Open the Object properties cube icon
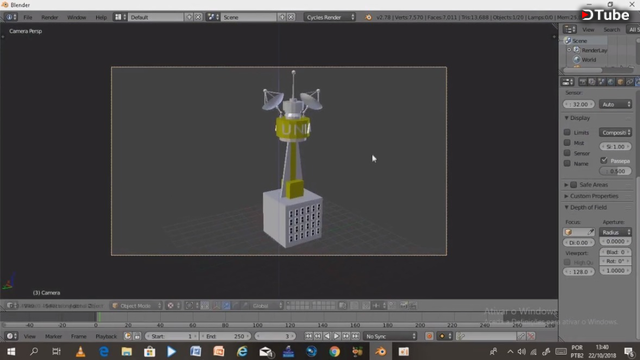640x360 pixels. pos(620,82)
